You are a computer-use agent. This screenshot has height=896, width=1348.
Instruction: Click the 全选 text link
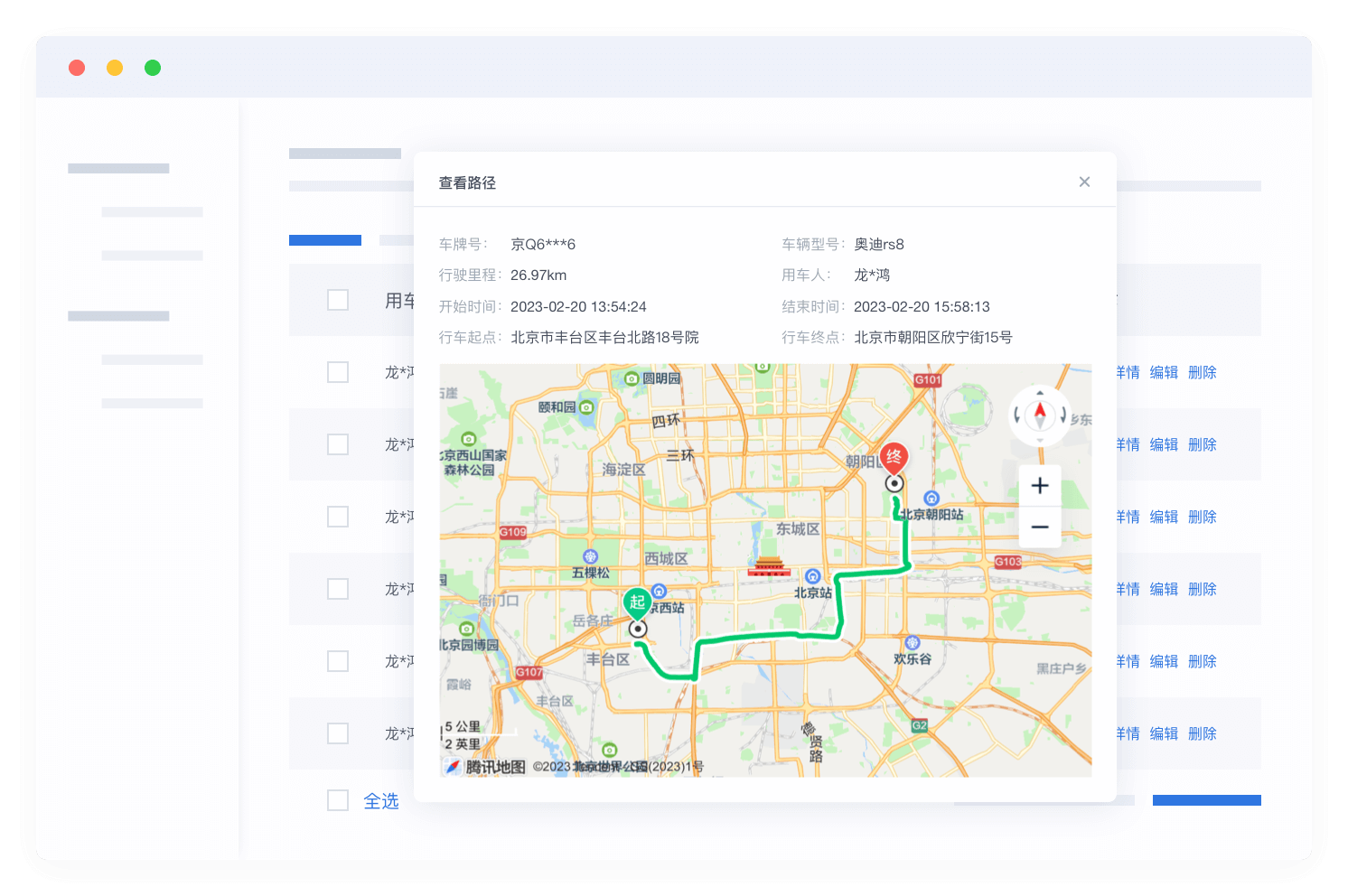pos(381,801)
